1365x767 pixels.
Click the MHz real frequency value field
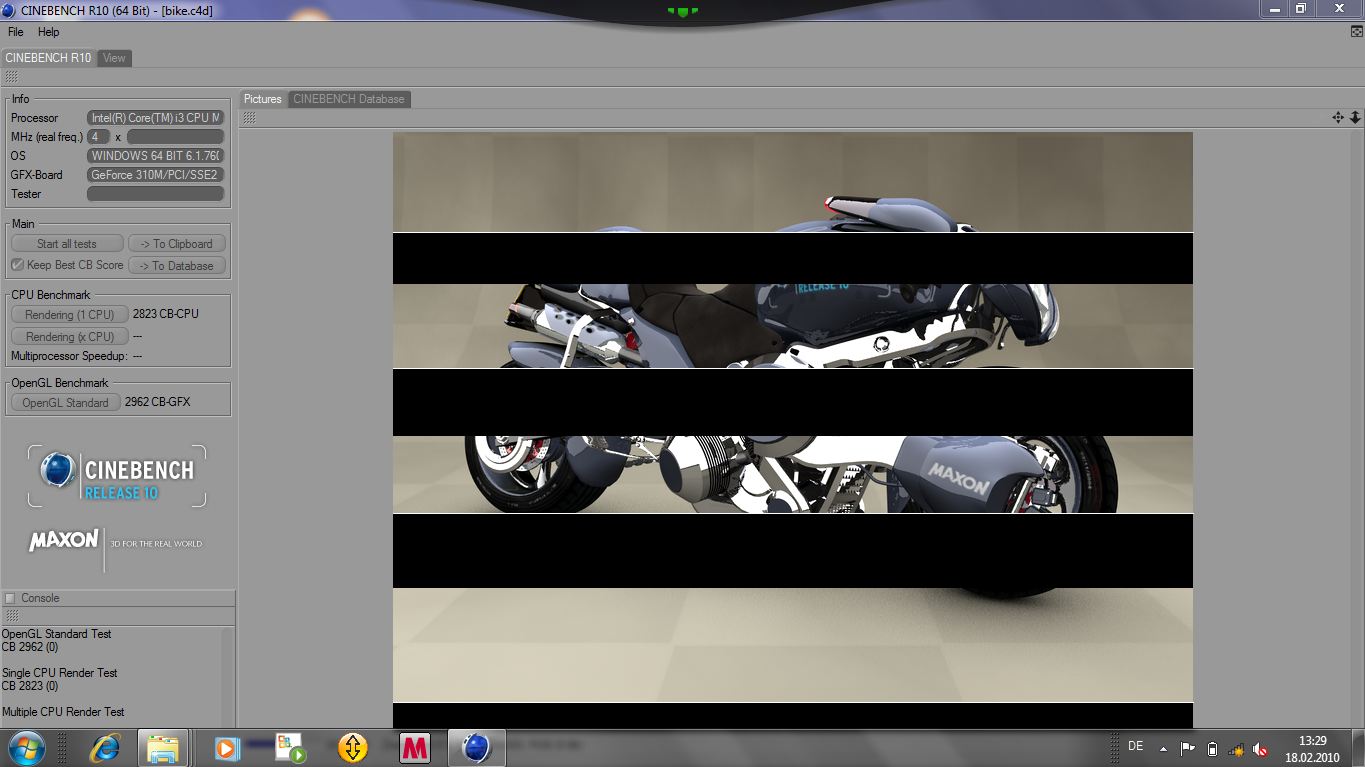tap(175, 137)
